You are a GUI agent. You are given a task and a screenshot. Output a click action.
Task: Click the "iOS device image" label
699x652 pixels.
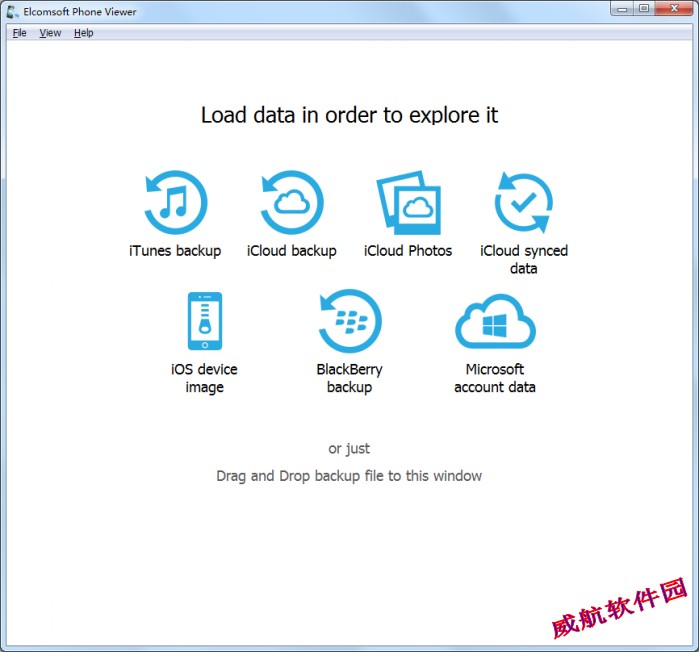(205, 378)
